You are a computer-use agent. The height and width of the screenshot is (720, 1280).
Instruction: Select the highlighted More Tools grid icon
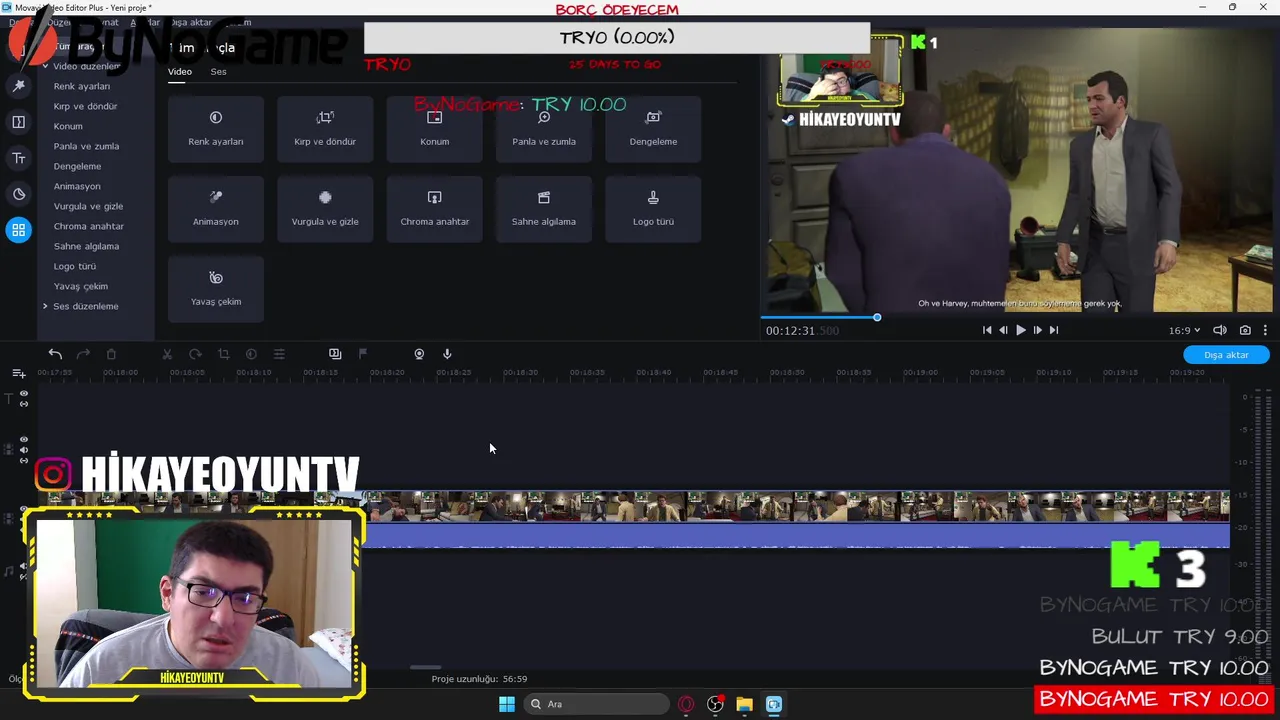click(18, 230)
